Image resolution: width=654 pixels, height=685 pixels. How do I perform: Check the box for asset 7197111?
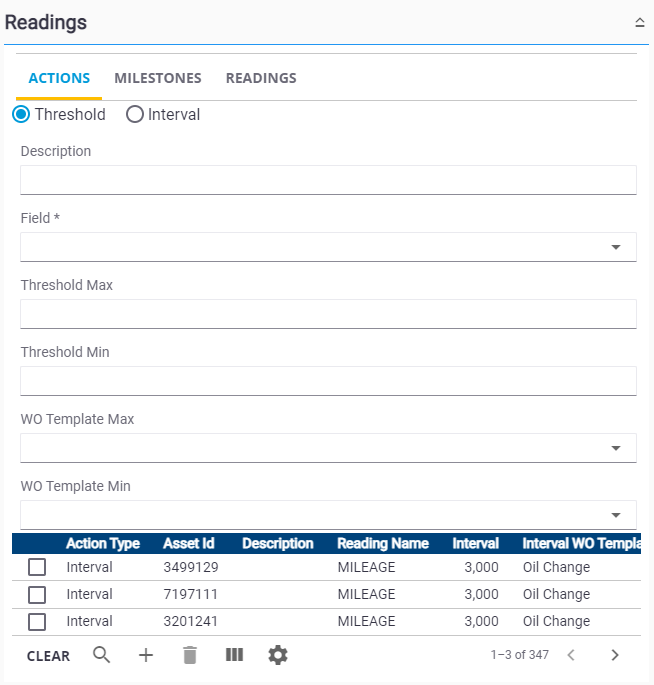37,594
